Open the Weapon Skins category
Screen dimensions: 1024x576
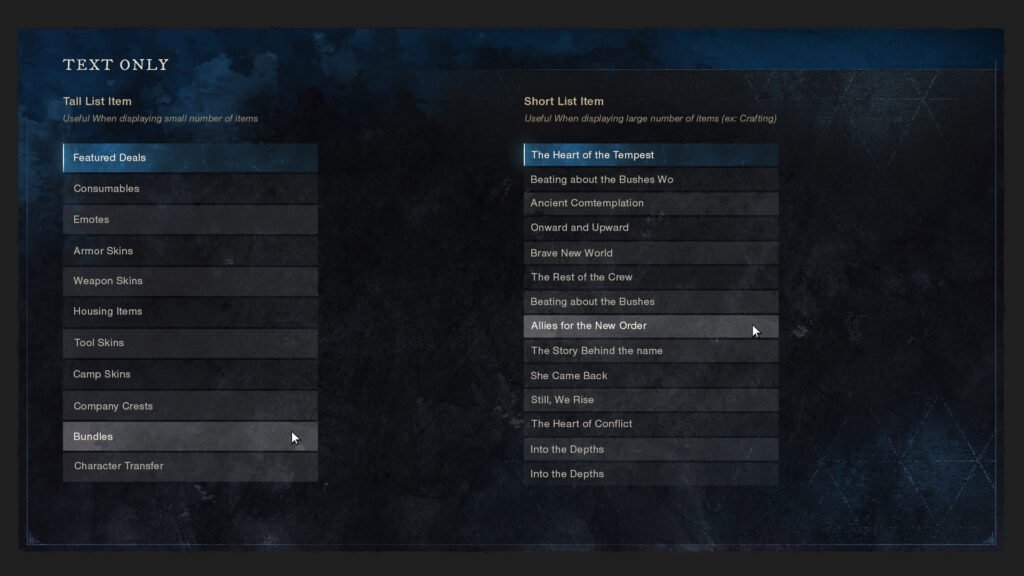[x=190, y=281]
